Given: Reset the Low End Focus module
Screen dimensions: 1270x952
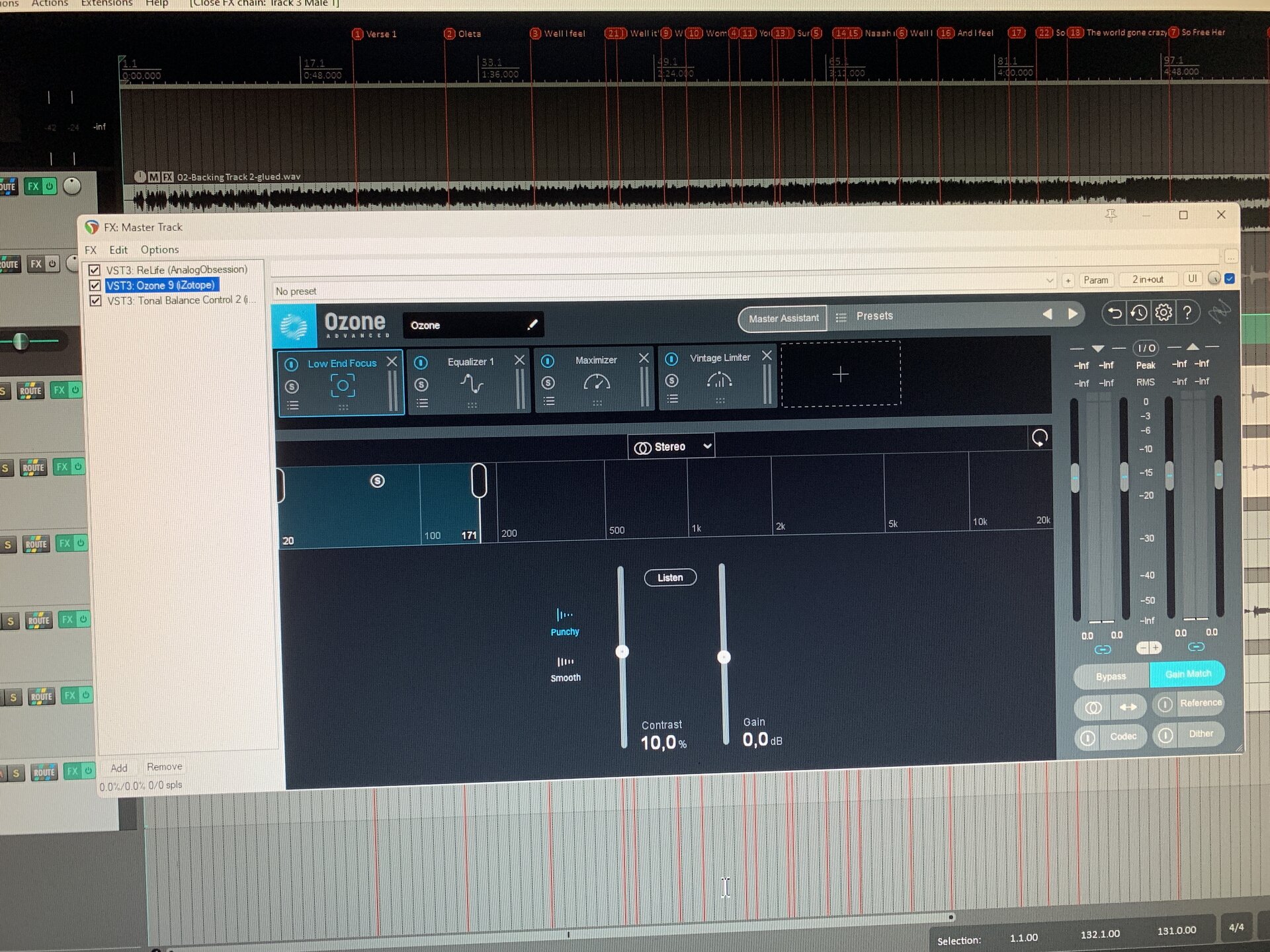Looking at the screenshot, I should (1040, 437).
